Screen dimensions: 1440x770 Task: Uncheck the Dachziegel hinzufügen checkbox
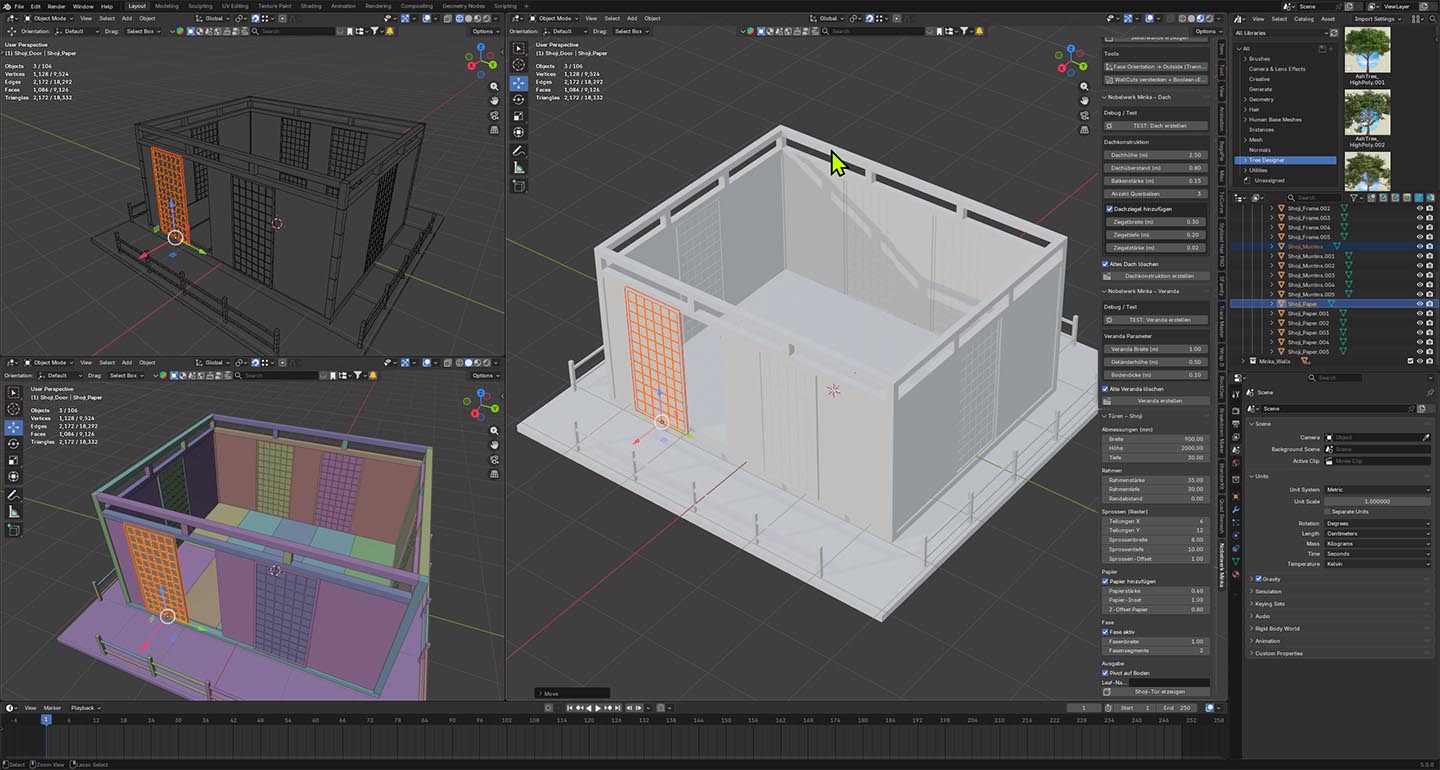tap(1109, 208)
